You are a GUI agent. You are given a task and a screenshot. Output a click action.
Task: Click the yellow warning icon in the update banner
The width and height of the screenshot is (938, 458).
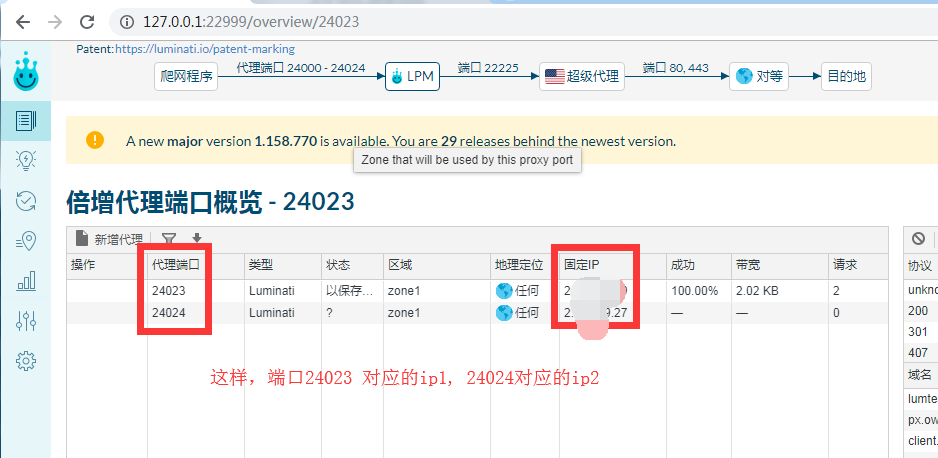pos(95,140)
